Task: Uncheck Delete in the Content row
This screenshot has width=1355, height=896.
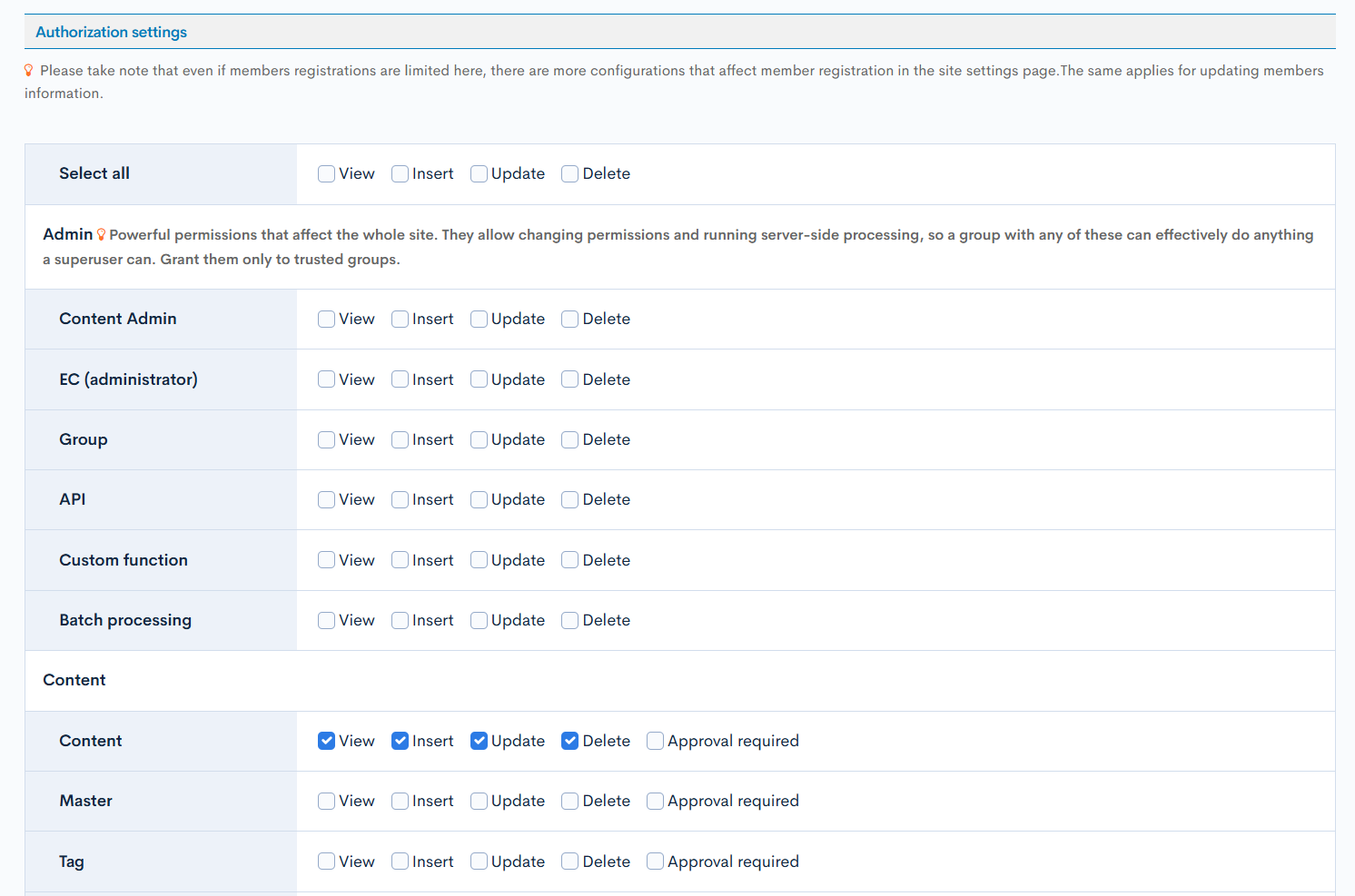Action: point(569,741)
